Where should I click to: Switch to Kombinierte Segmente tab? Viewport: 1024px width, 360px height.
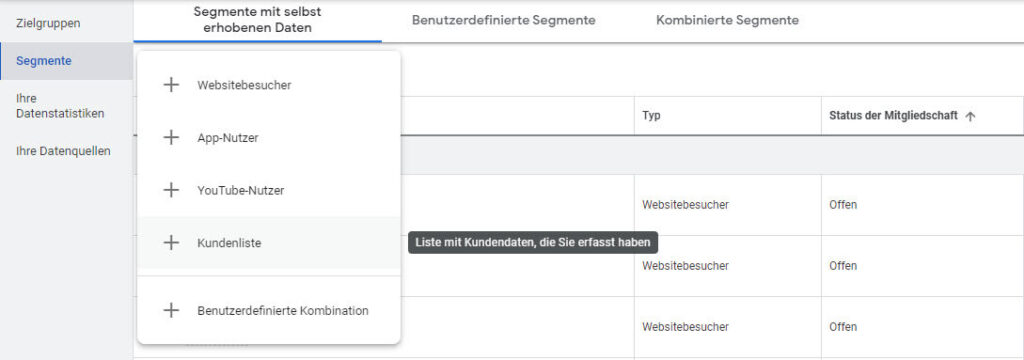[x=727, y=20]
